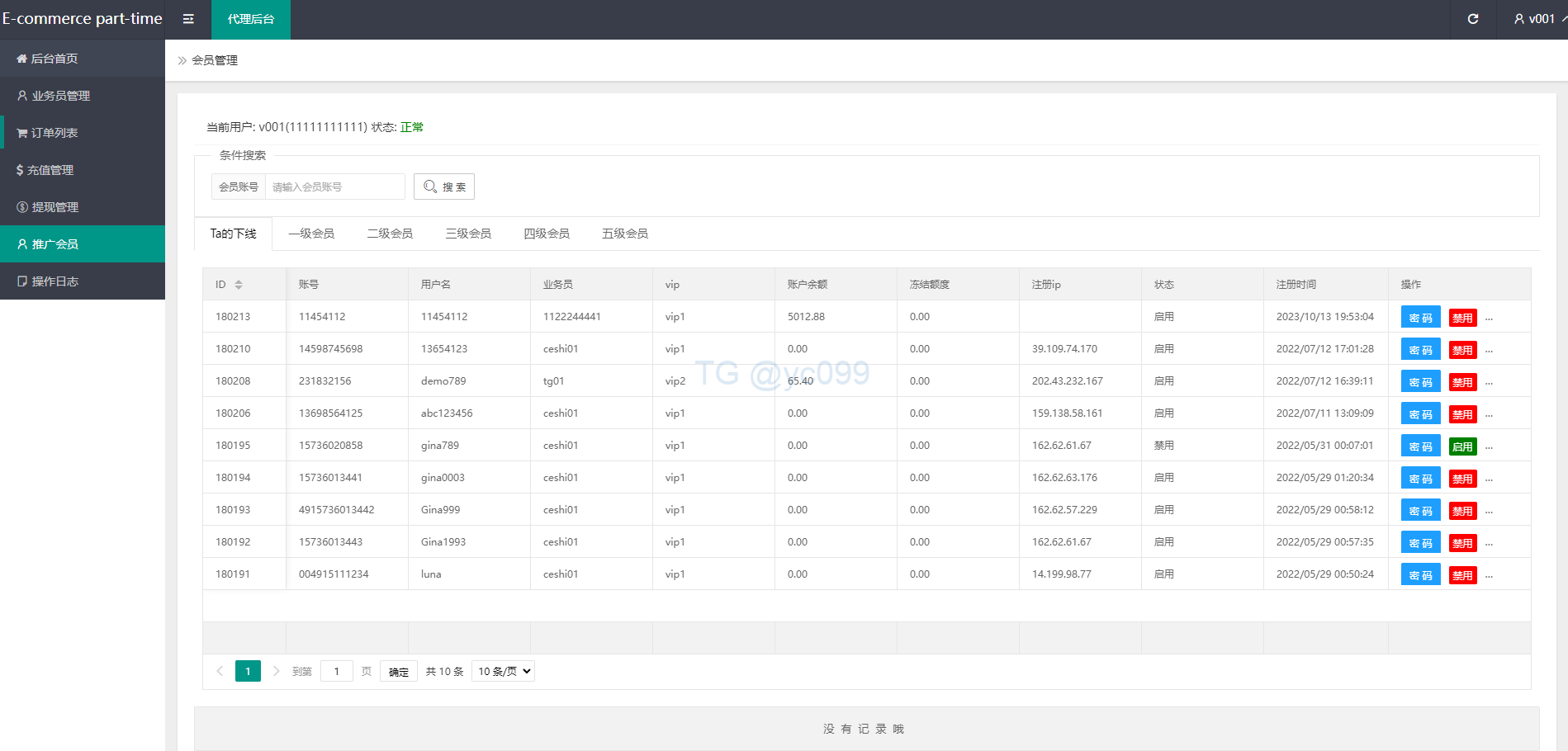Disable the user with ID 180213

click(x=1462, y=318)
